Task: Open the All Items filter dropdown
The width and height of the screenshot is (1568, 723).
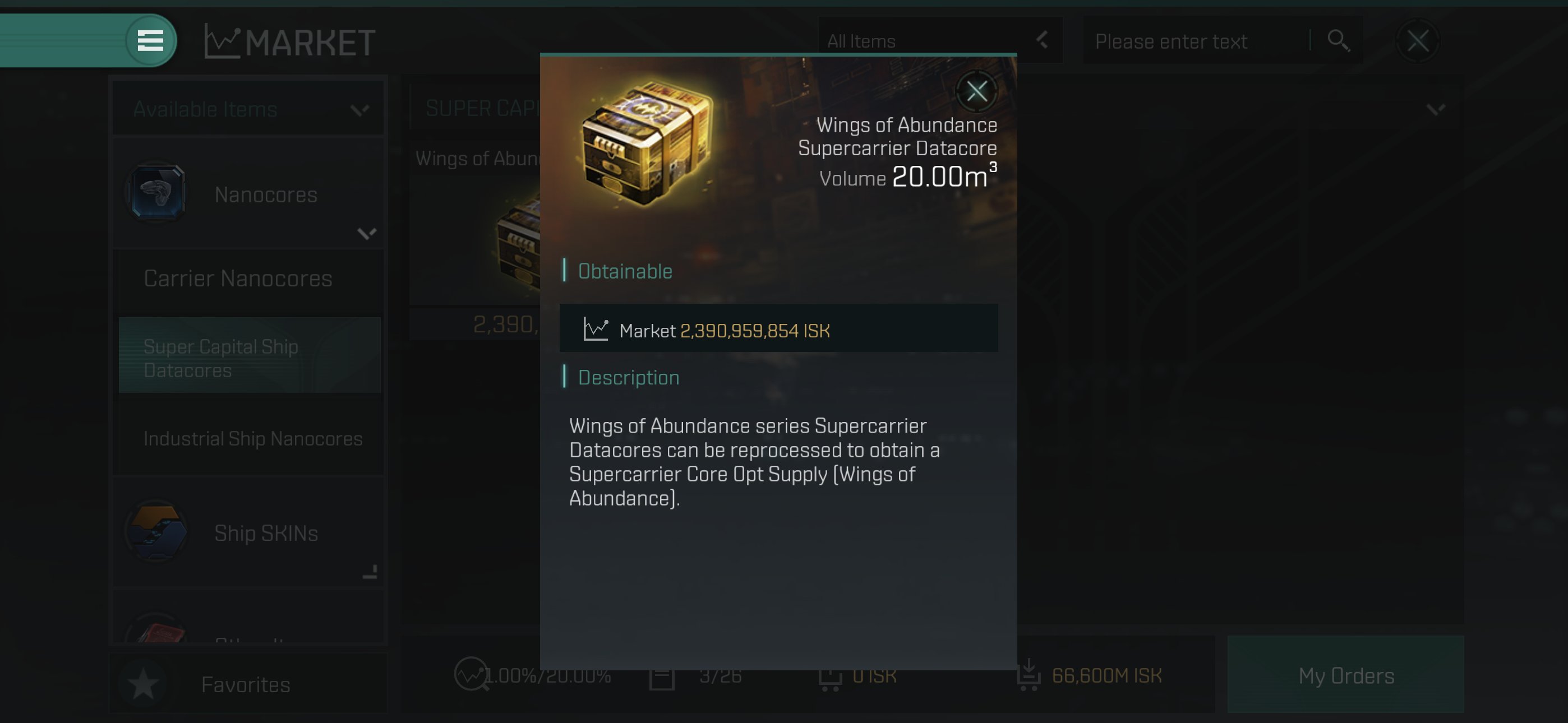Action: (x=940, y=41)
